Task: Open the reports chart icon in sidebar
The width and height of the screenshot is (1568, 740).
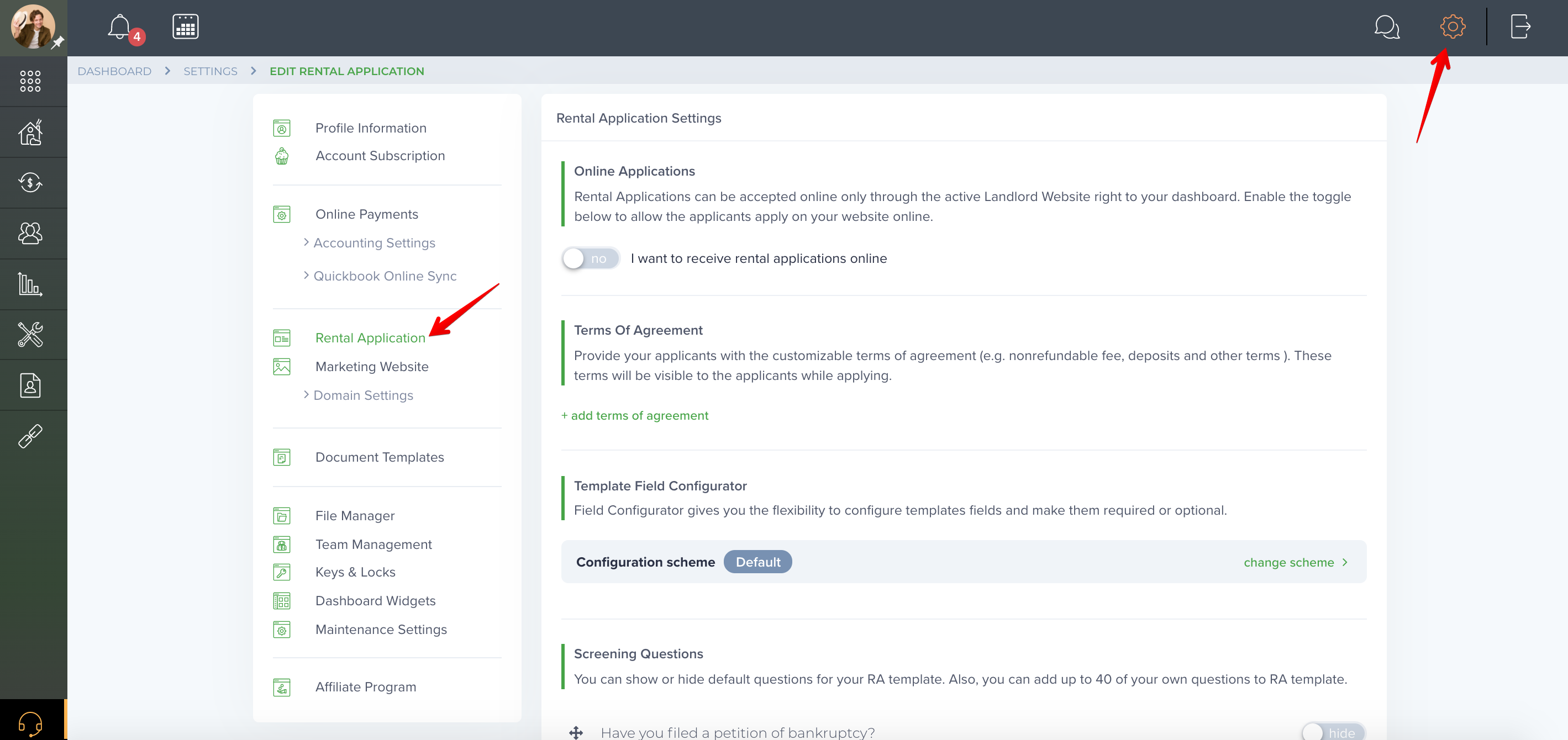Action: pos(30,284)
